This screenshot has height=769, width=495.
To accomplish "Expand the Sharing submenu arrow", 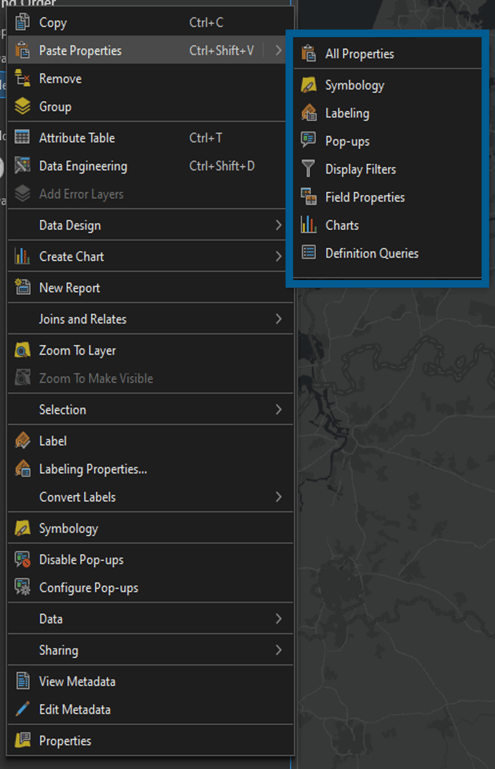I will click(x=278, y=650).
